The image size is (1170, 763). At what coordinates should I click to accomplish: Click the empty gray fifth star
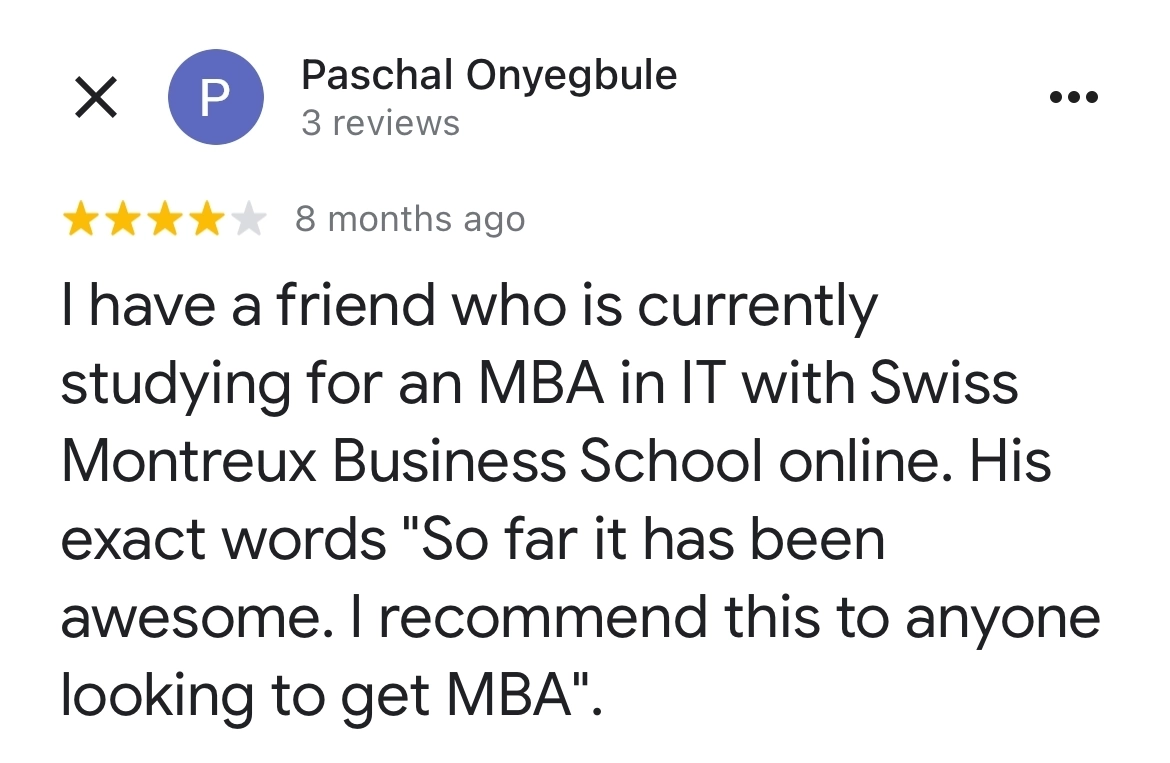point(249,220)
